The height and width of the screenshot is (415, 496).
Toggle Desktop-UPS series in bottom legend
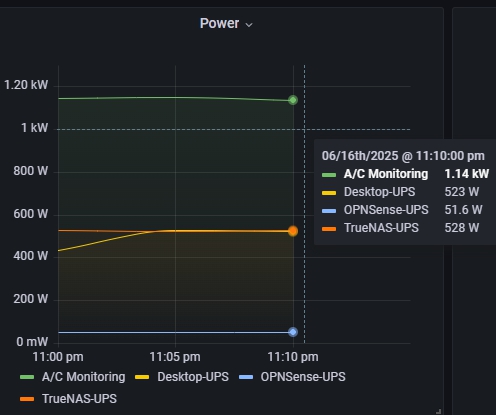pyautogui.click(x=193, y=377)
